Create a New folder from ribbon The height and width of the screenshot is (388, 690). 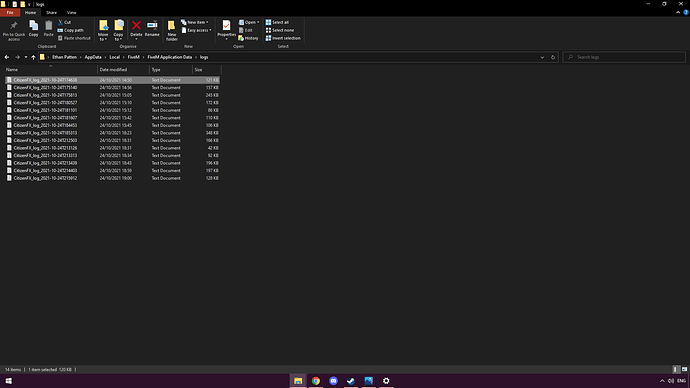[x=172, y=30]
